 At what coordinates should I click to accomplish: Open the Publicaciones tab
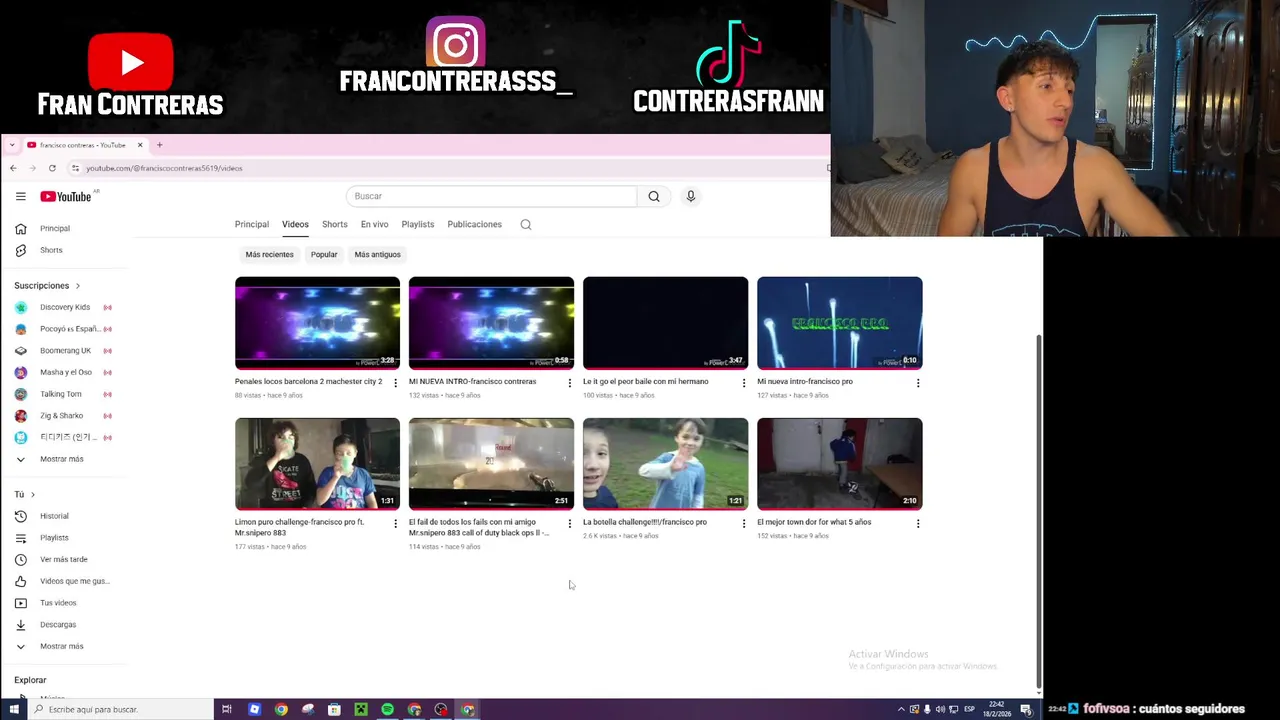pyautogui.click(x=475, y=224)
